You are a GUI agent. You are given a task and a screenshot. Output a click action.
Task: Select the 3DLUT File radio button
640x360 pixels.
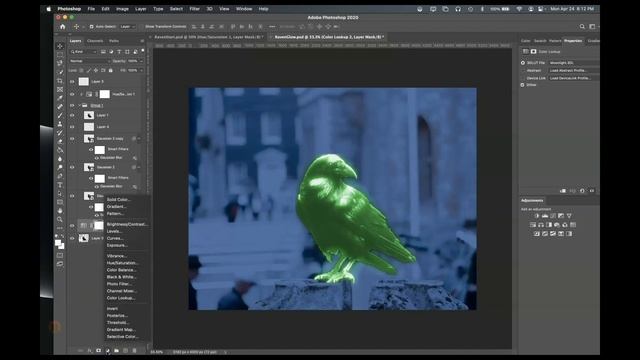pyautogui.click(x=523, y=63)
